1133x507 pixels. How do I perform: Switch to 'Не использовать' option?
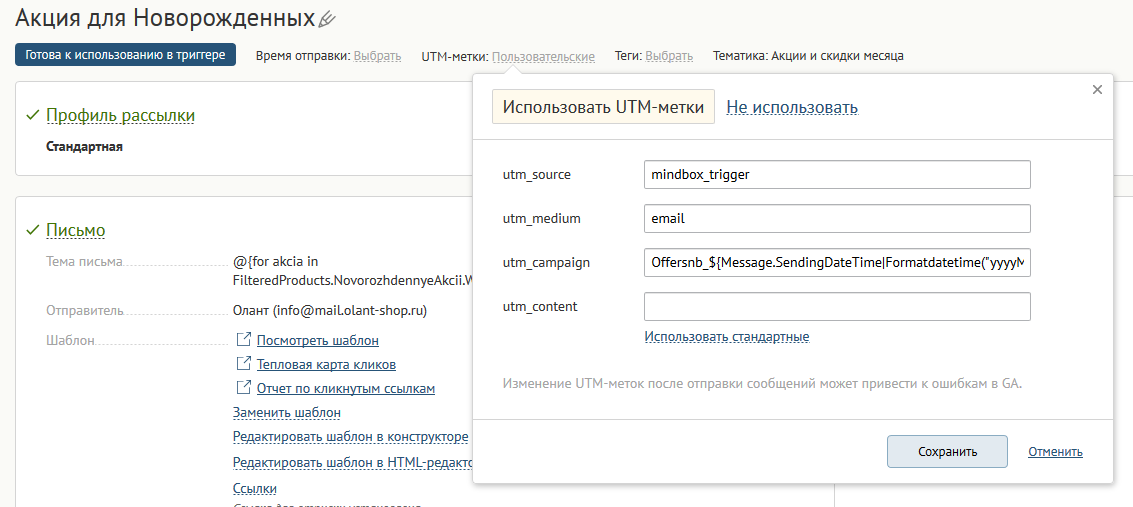(792, 108)
